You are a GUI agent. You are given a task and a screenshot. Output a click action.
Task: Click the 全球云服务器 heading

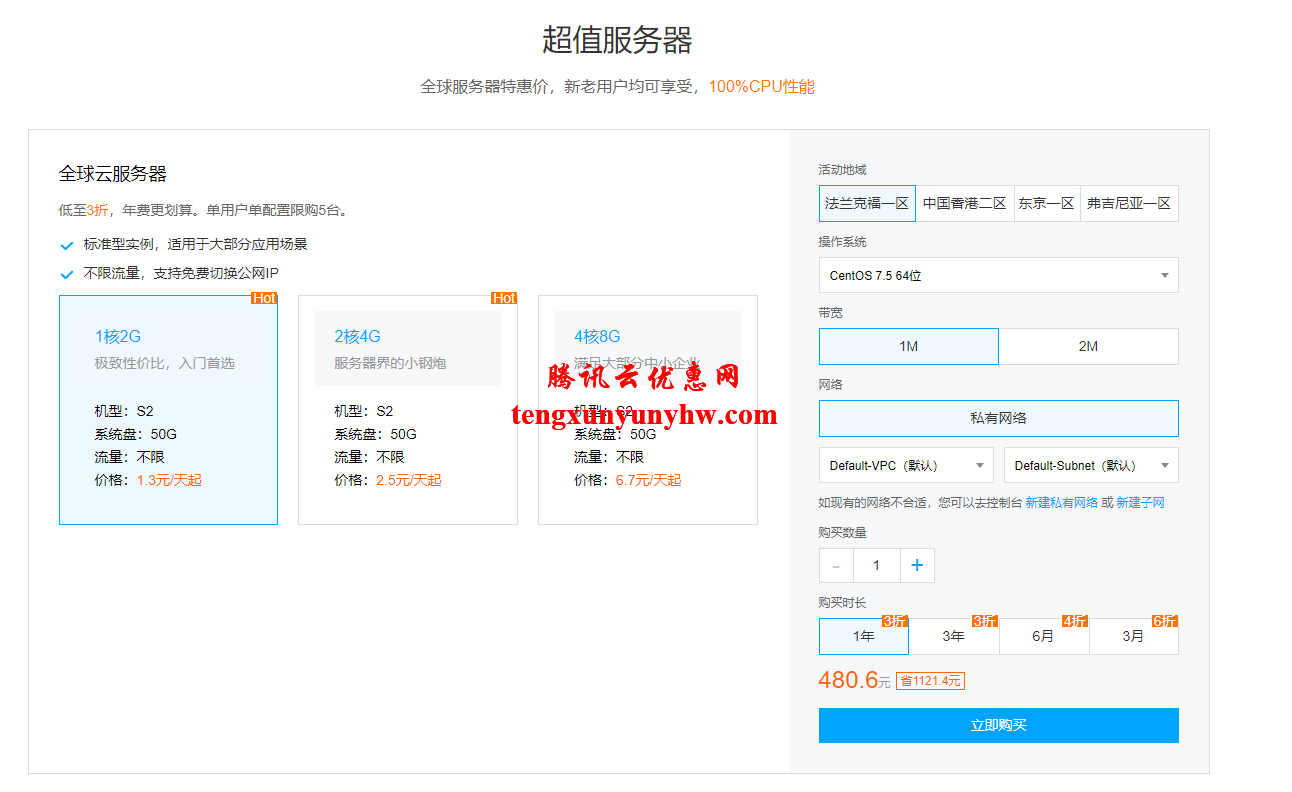113,174
